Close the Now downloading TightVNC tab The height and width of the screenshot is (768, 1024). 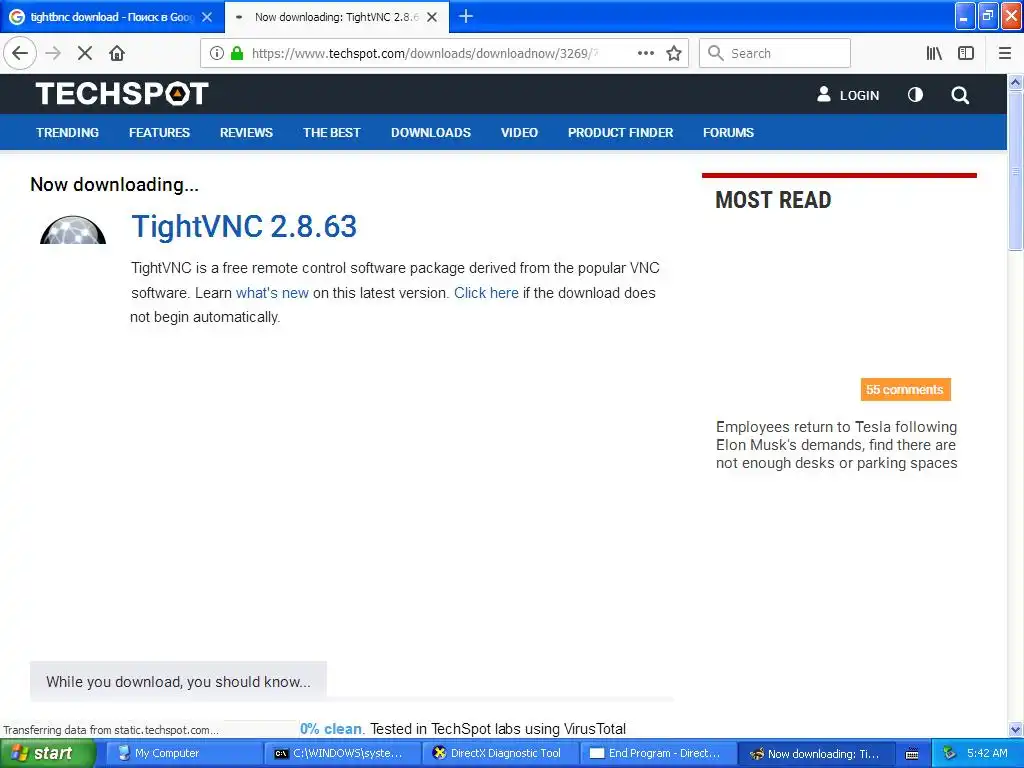(432, 17)
